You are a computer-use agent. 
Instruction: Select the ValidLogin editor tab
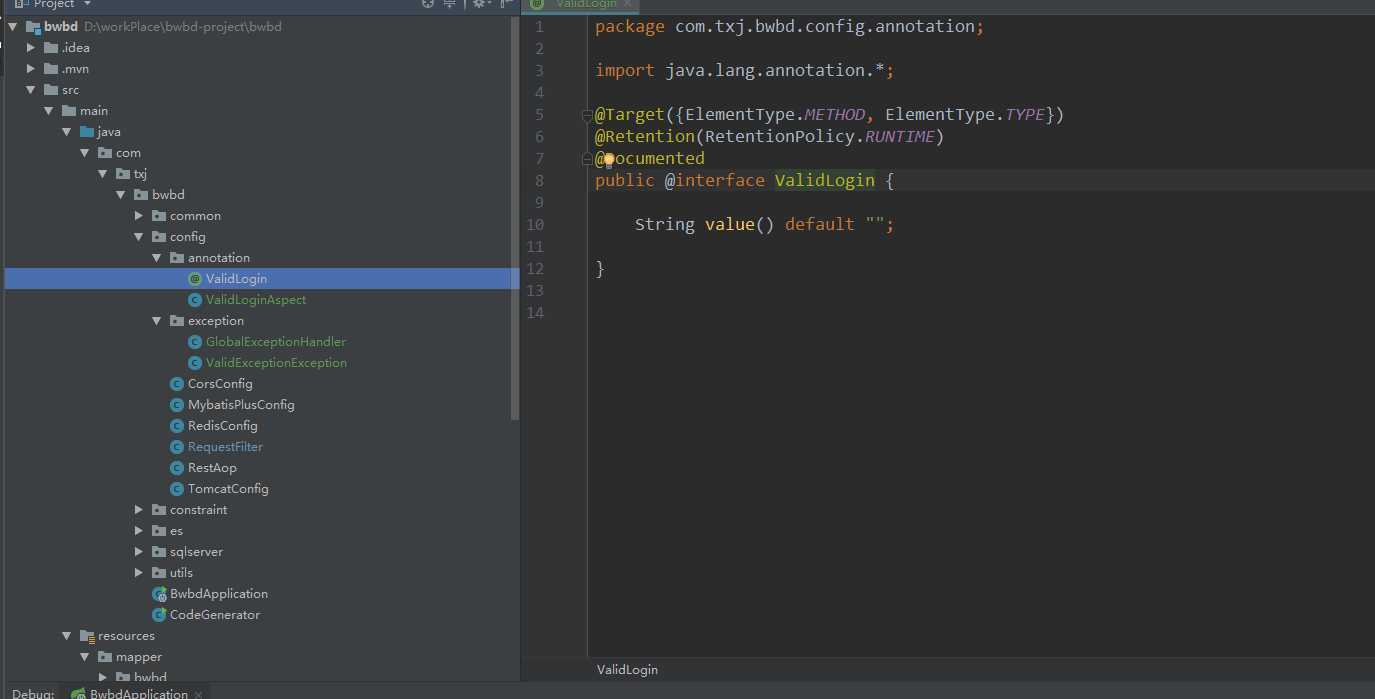coord(585,4)
